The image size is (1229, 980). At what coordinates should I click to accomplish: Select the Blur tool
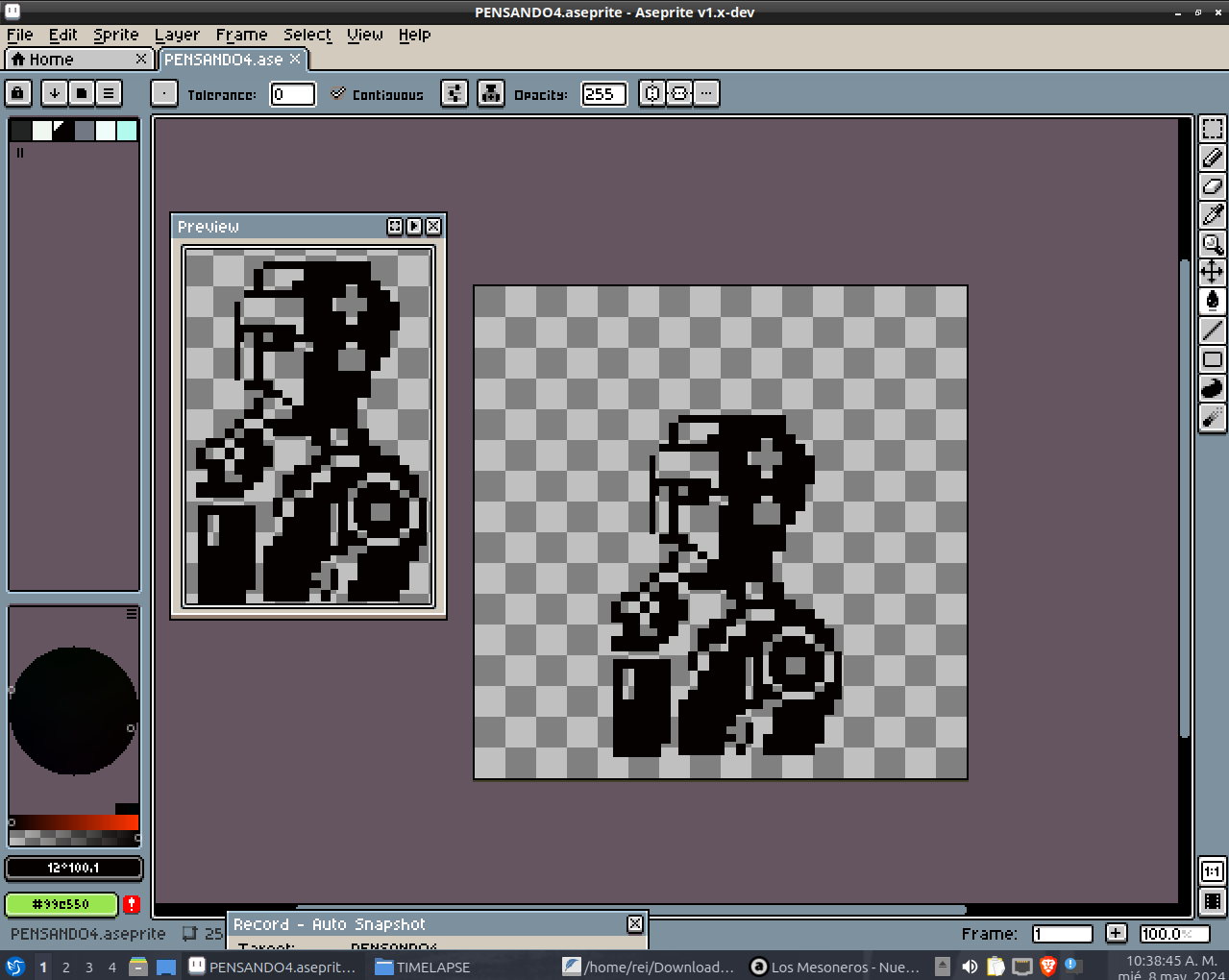[x=1213, y=417]
